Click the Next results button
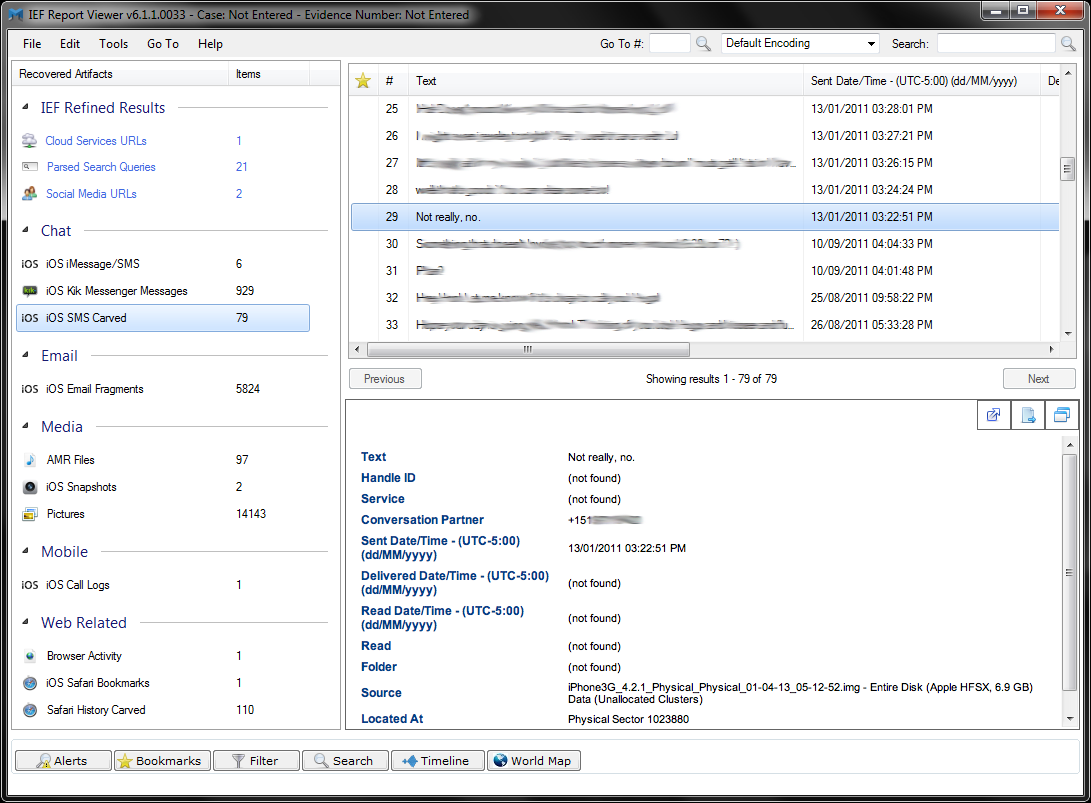 1038,379
